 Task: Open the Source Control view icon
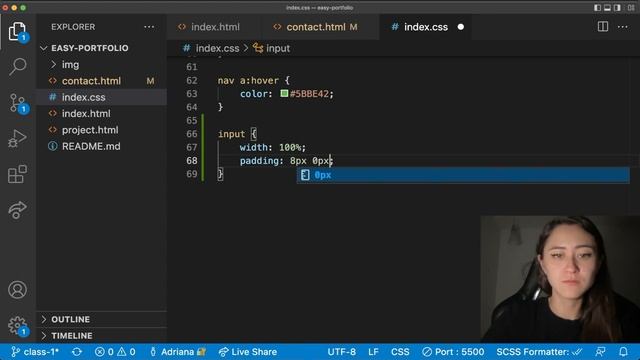(x=17, y=102)
